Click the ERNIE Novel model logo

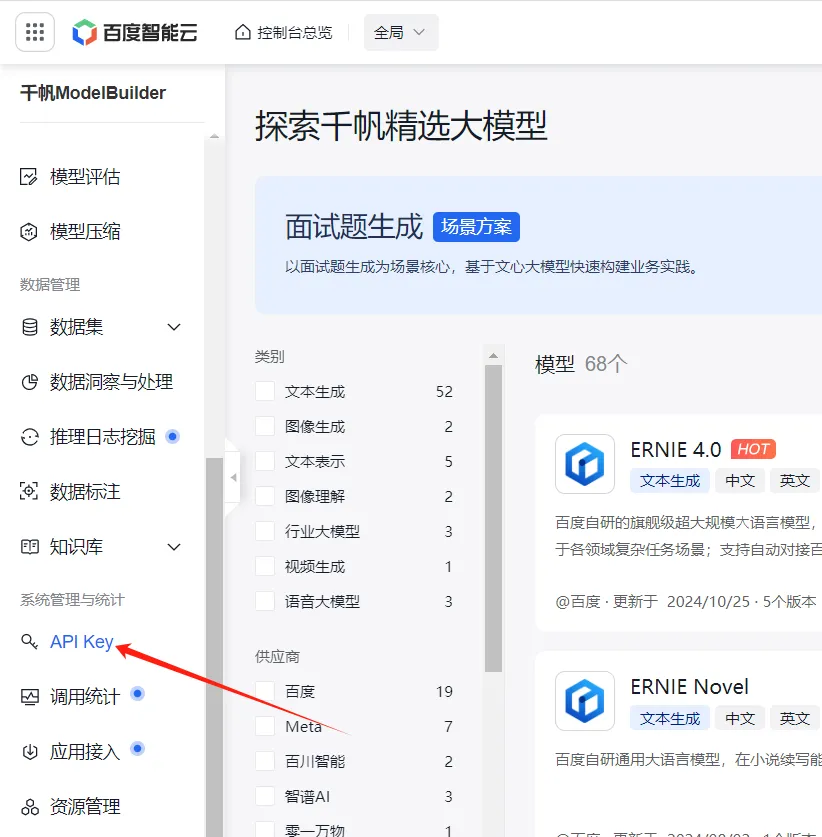point(584,700)
